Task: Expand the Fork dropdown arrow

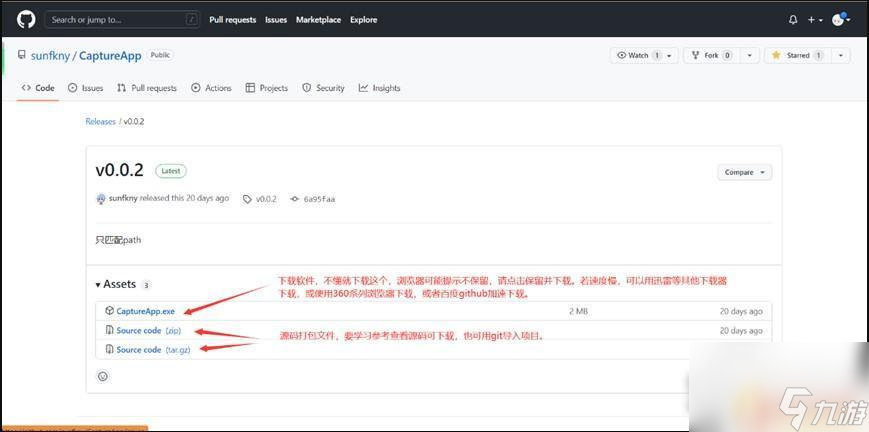Action: 750,55
